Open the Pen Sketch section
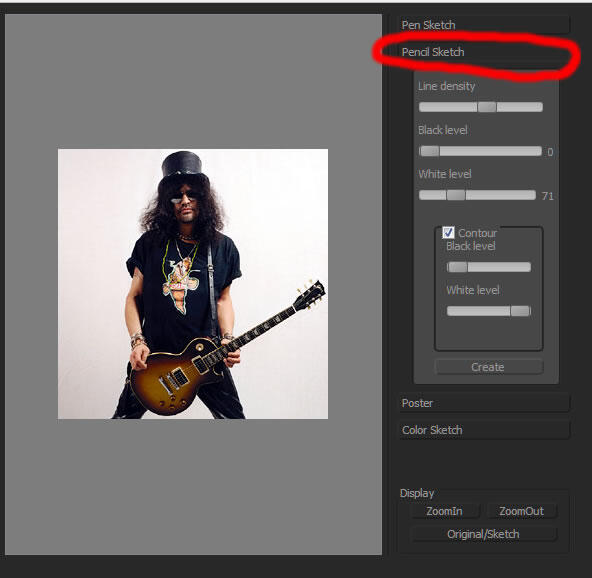The width and height of the screenshot is (592, 578). click(x=484, y=25)
